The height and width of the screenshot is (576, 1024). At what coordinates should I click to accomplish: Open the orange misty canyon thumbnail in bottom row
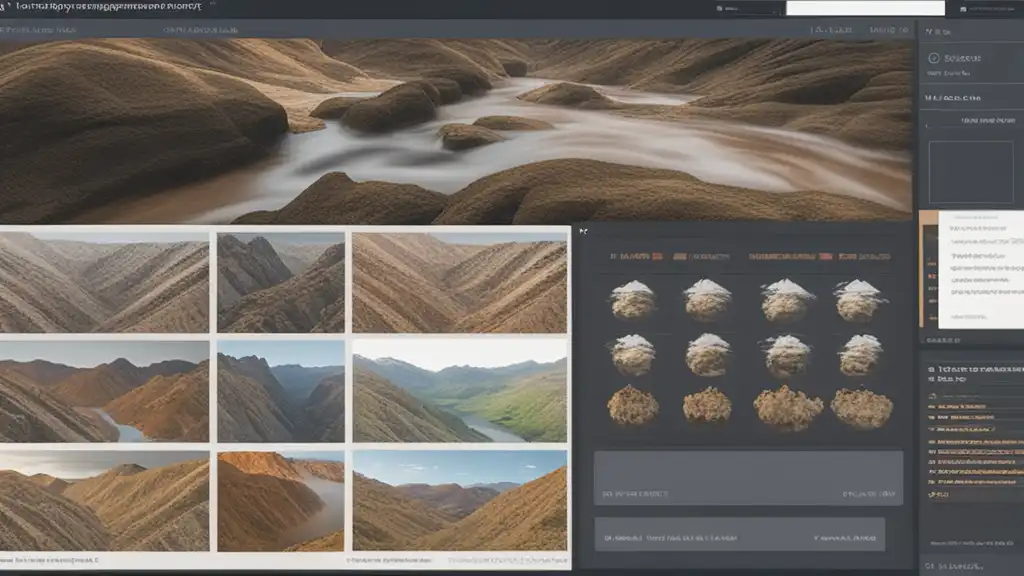click(281, 501)
